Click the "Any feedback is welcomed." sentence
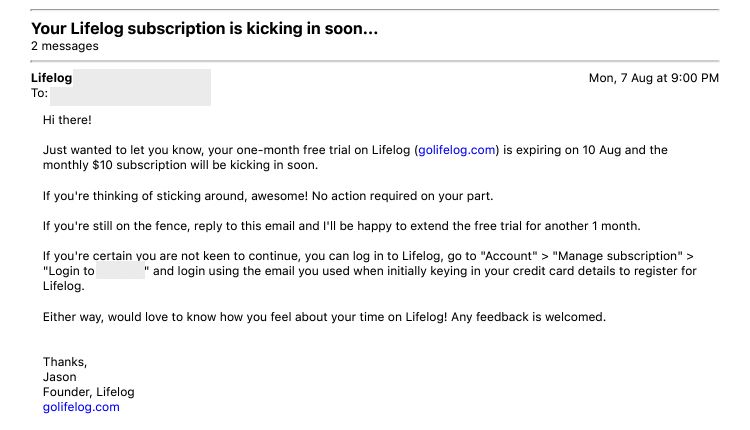Viewport: 750px width, 430px height. coord(529,317)
